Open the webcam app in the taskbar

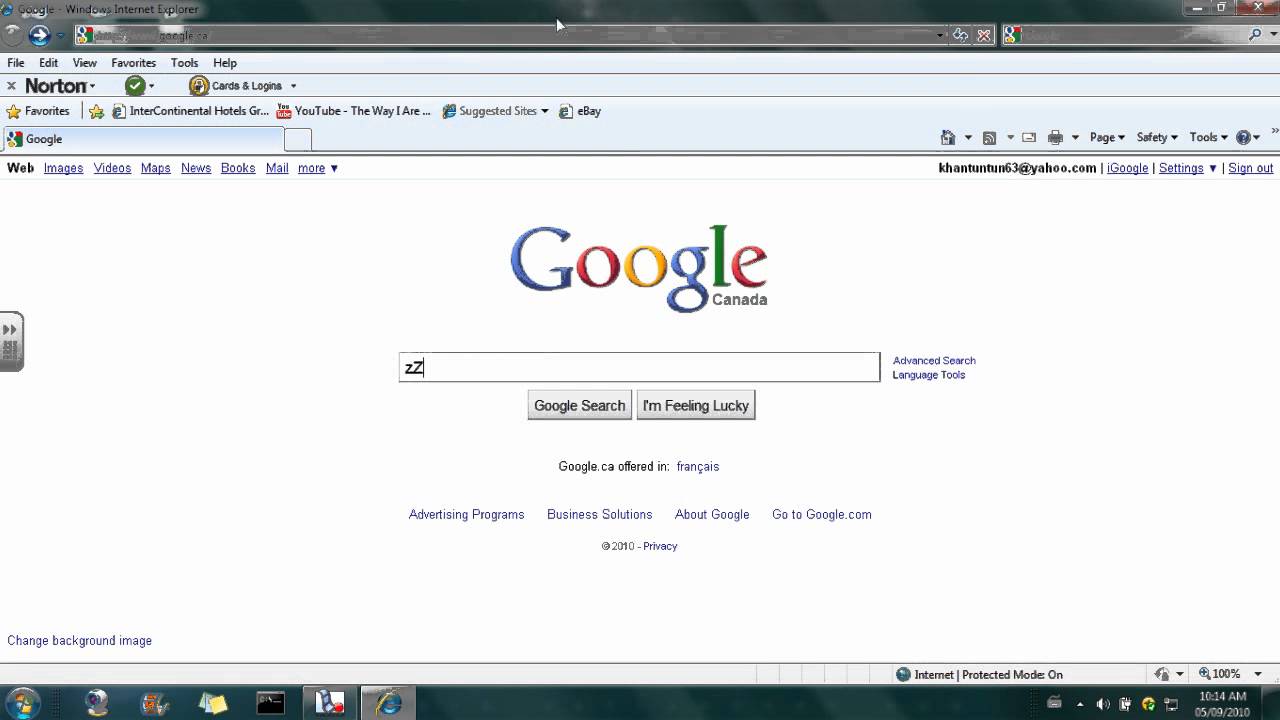pos(96,703)
